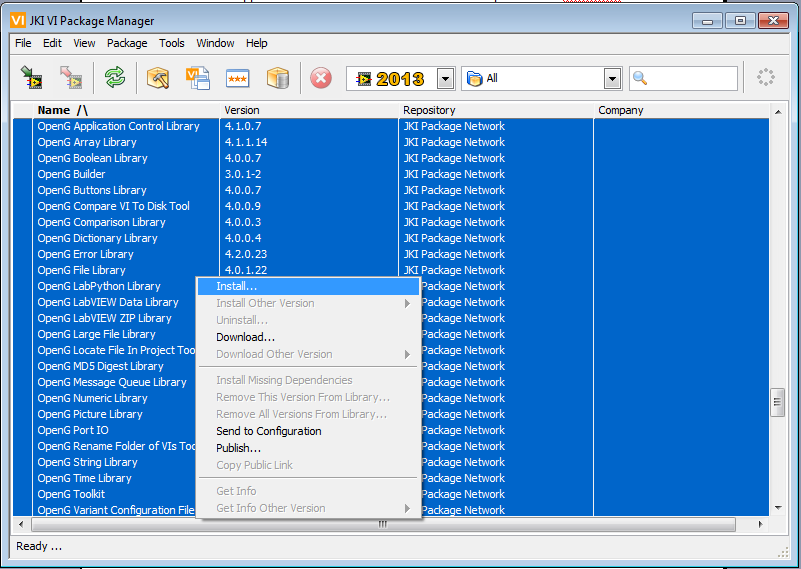The height and width of the screenshot is (569, 801).
Task: Click the VI documents toolbar icon
Action: (198, 78)
